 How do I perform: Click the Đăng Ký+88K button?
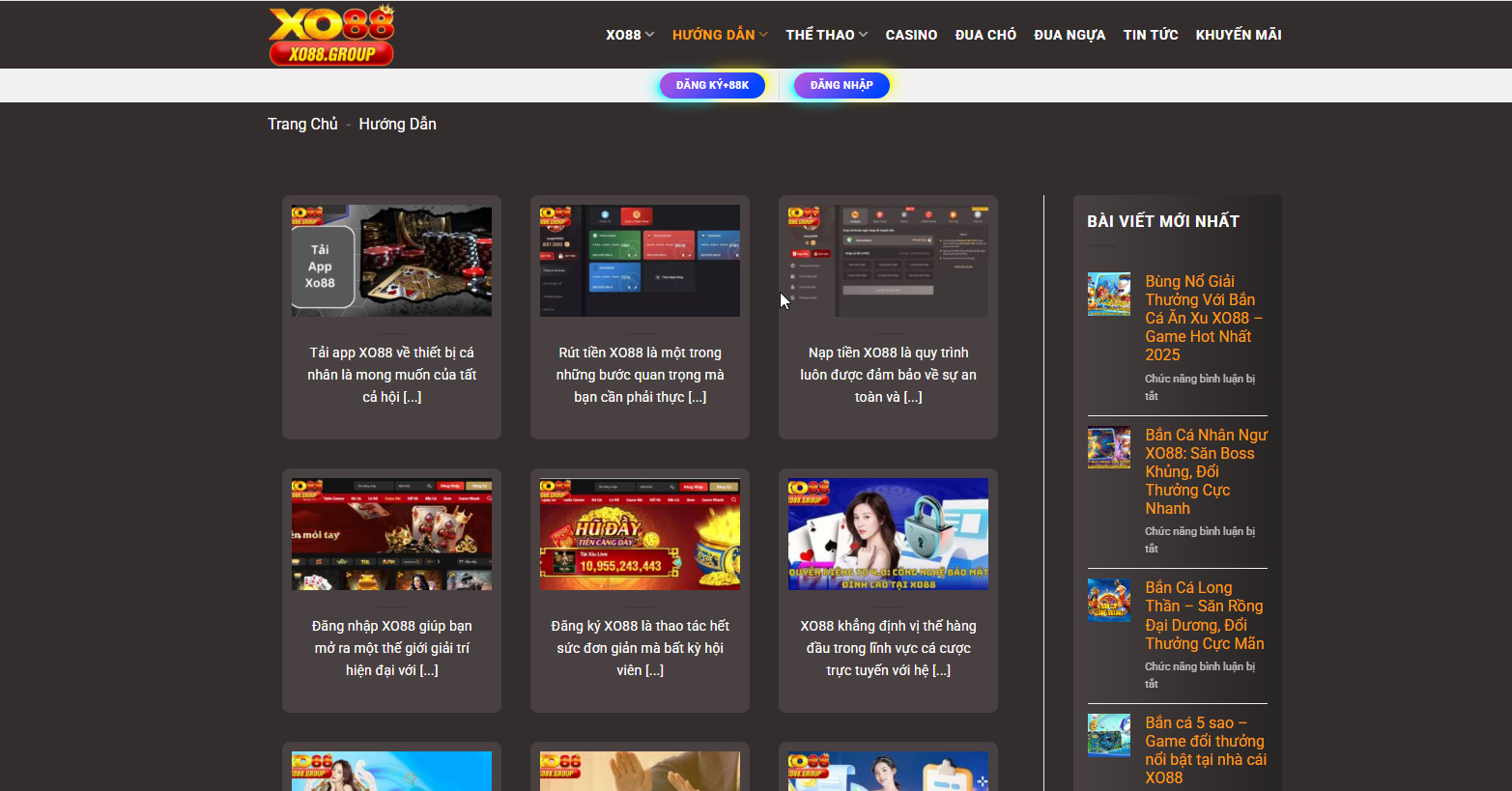pyautogui.click(x=712, y=85)
